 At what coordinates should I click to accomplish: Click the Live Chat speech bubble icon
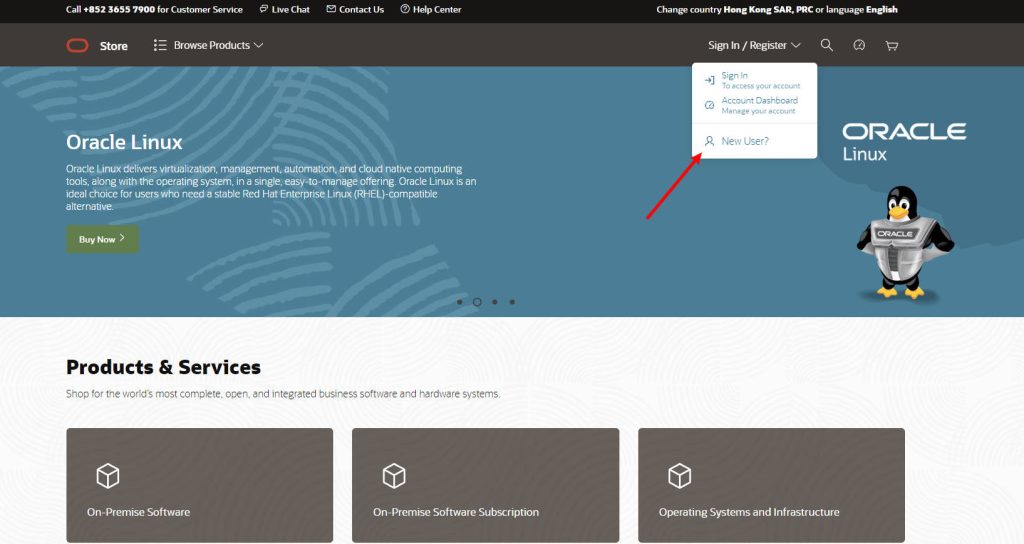pyautogui.click(x=263, y=9)
